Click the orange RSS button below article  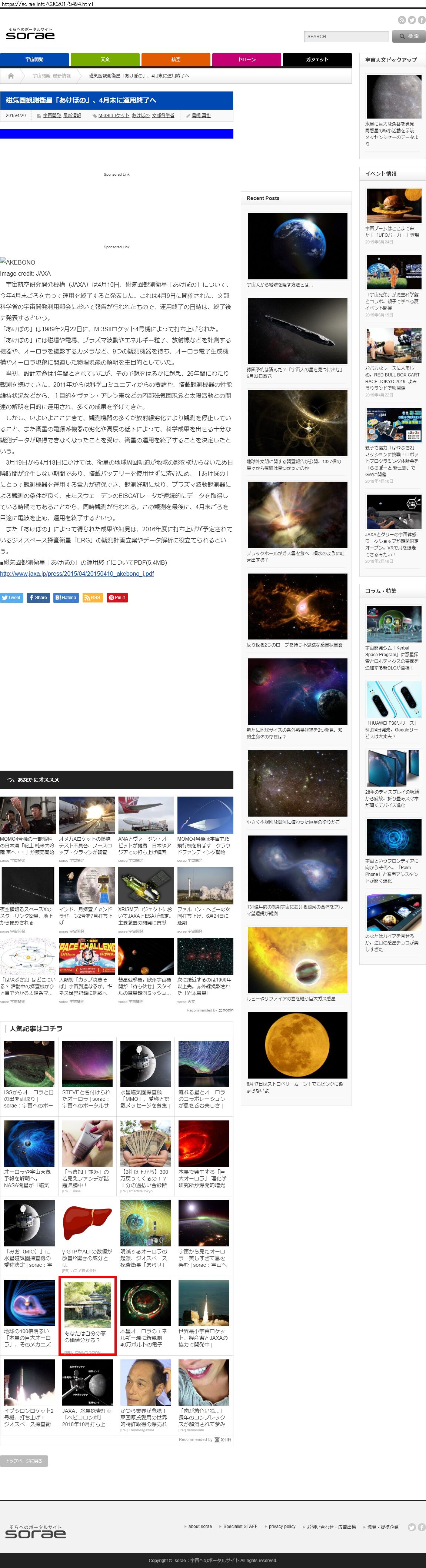coord(93,598)
